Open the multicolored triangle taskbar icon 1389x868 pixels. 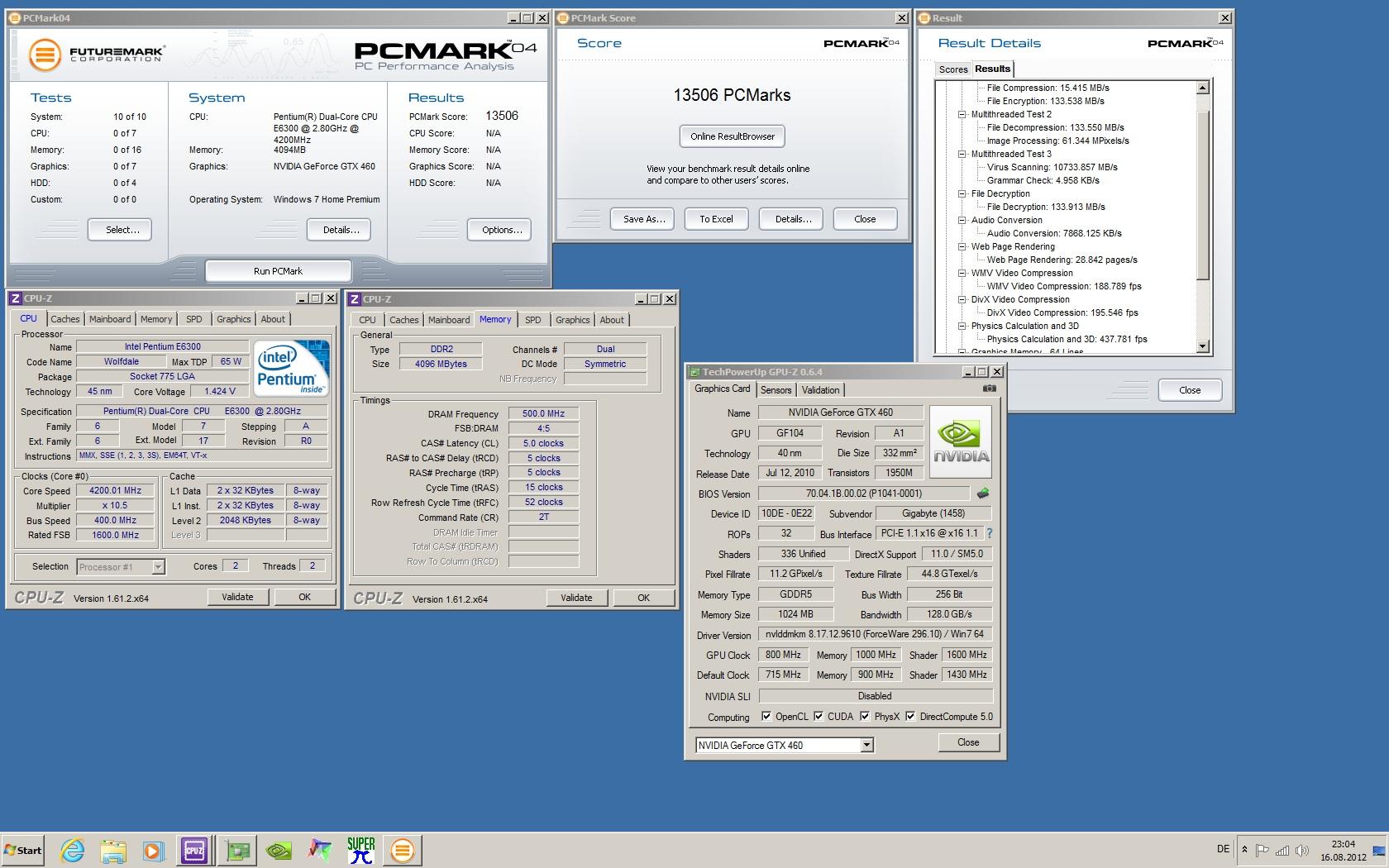point(320,850)
